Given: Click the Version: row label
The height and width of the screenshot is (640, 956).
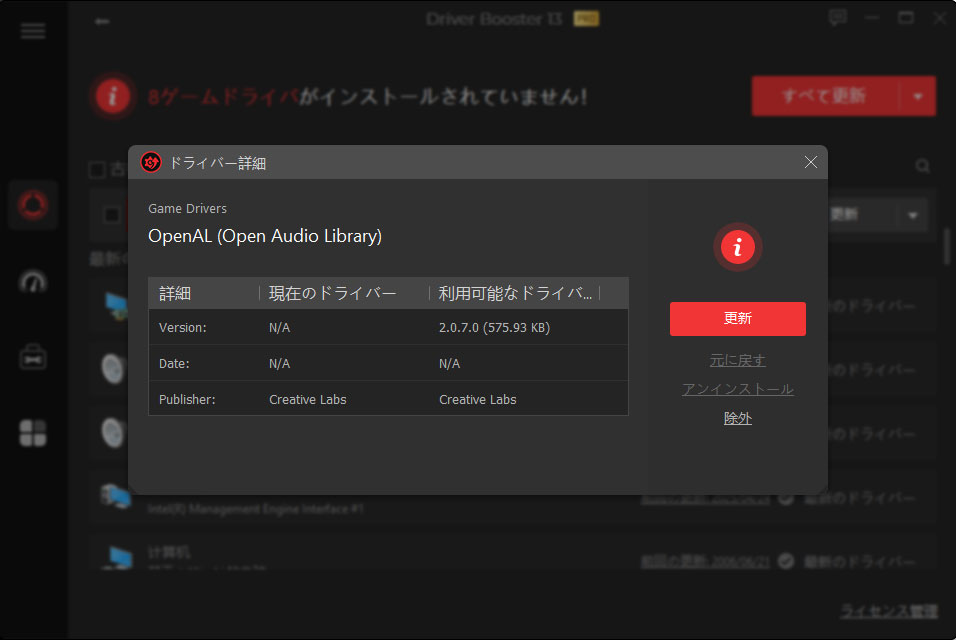Looking at the screenshot, I should tap(182, 327).
